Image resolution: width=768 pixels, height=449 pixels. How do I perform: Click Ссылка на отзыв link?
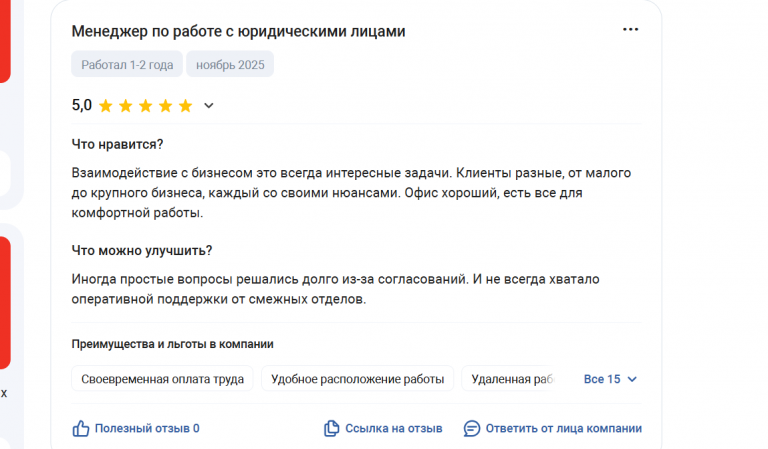(x=393, y=428)
